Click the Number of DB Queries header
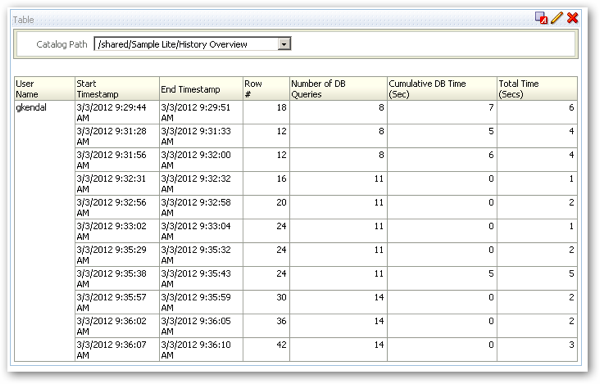Screen dimensions: 600x384 click(x=338, y=89)
